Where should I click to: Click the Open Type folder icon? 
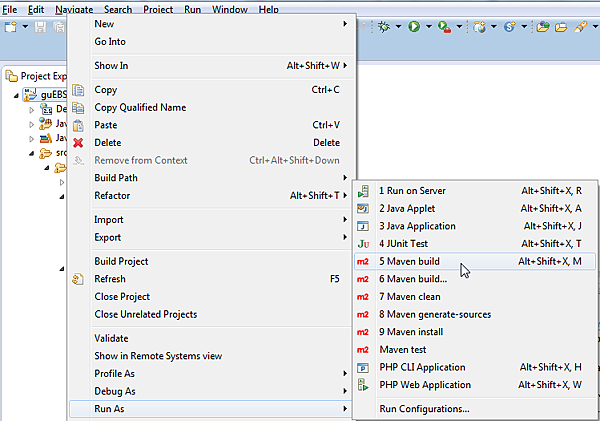coord(542,27)
